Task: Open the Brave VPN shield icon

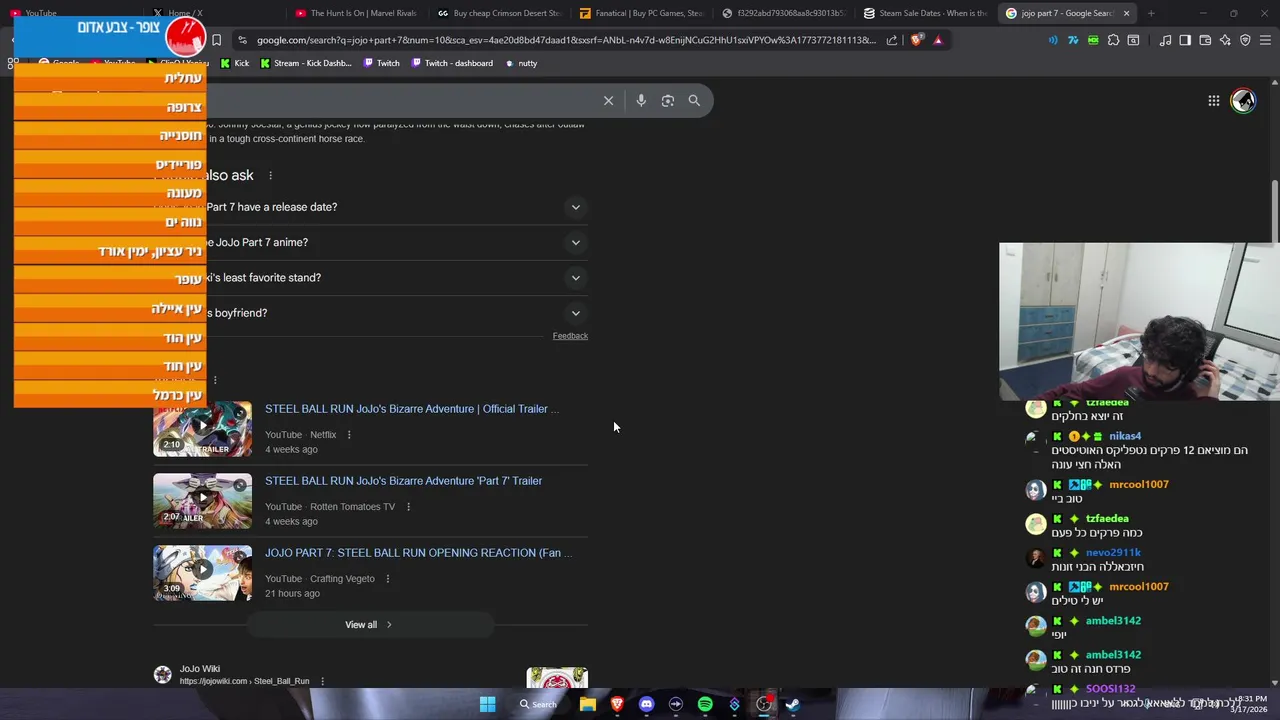Action: [x=1245, y=40]
